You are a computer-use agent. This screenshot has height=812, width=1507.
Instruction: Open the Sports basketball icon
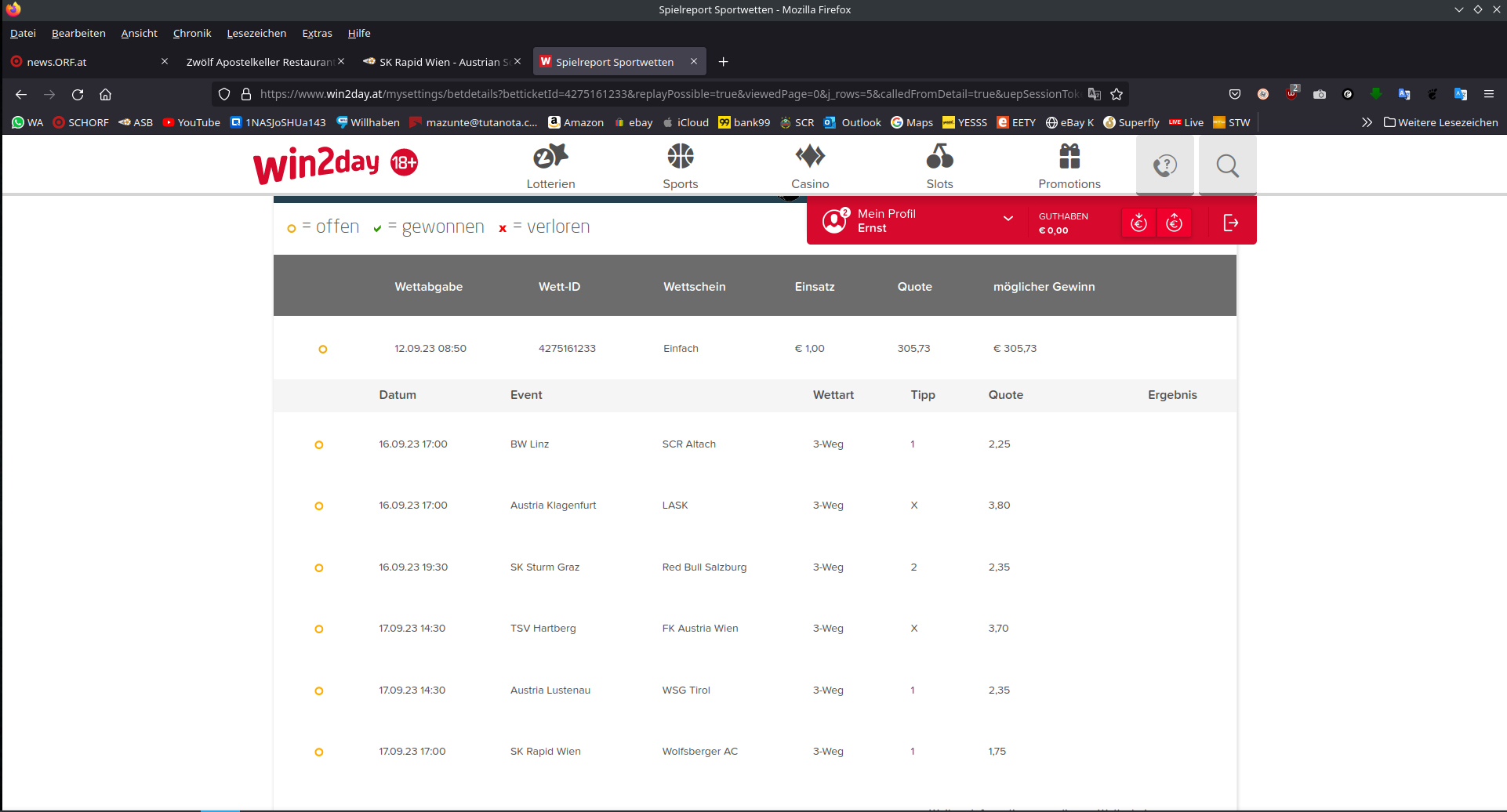(681, 156)
